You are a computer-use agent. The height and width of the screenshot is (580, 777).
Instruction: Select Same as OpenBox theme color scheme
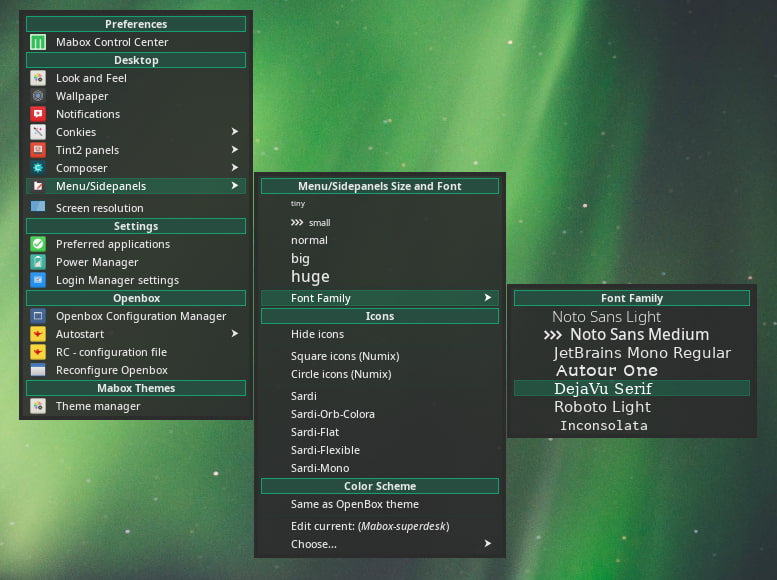pyautogui.click(x=354, y=504)
